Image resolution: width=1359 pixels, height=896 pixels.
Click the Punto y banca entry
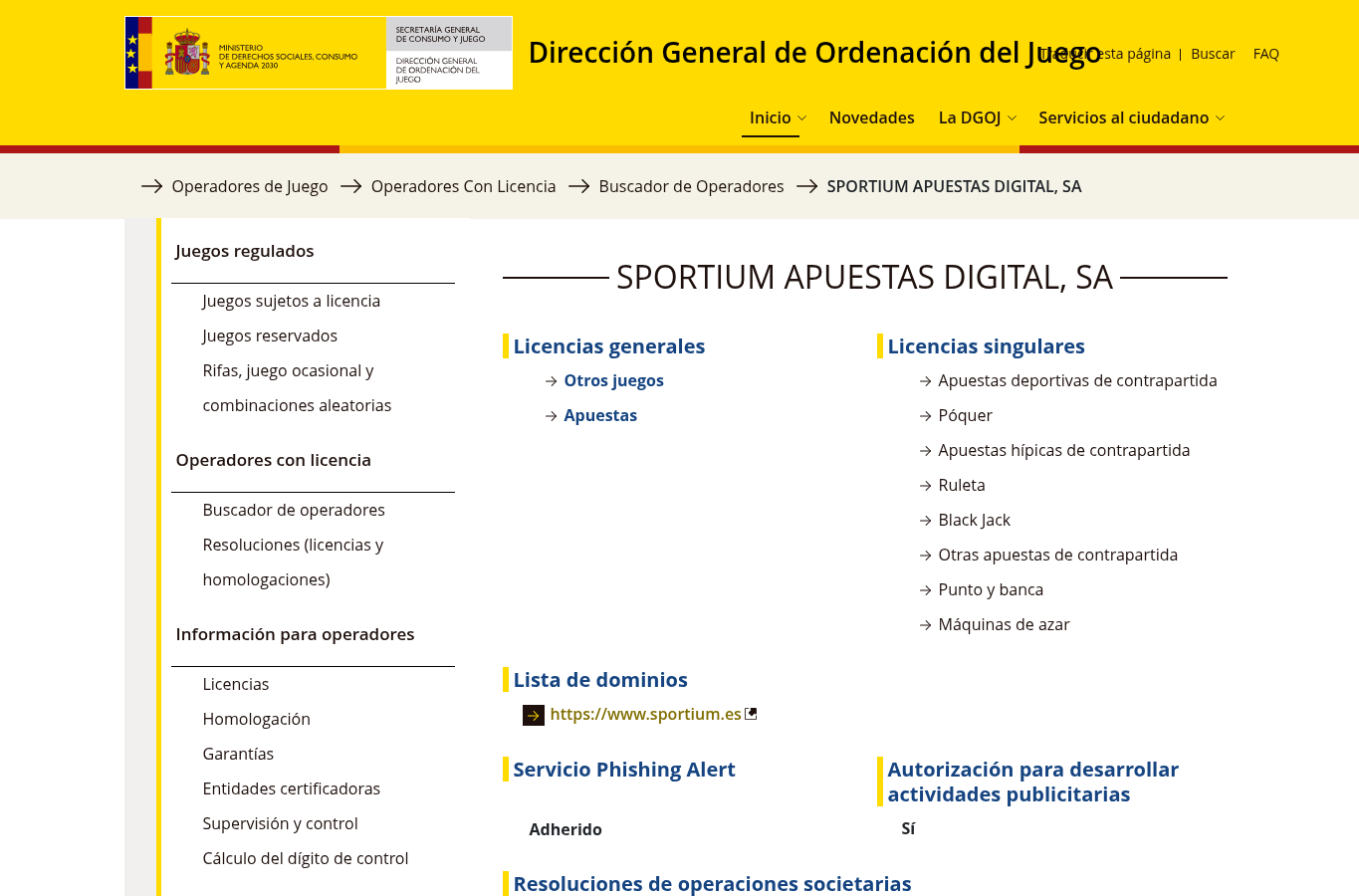(991, 589)
